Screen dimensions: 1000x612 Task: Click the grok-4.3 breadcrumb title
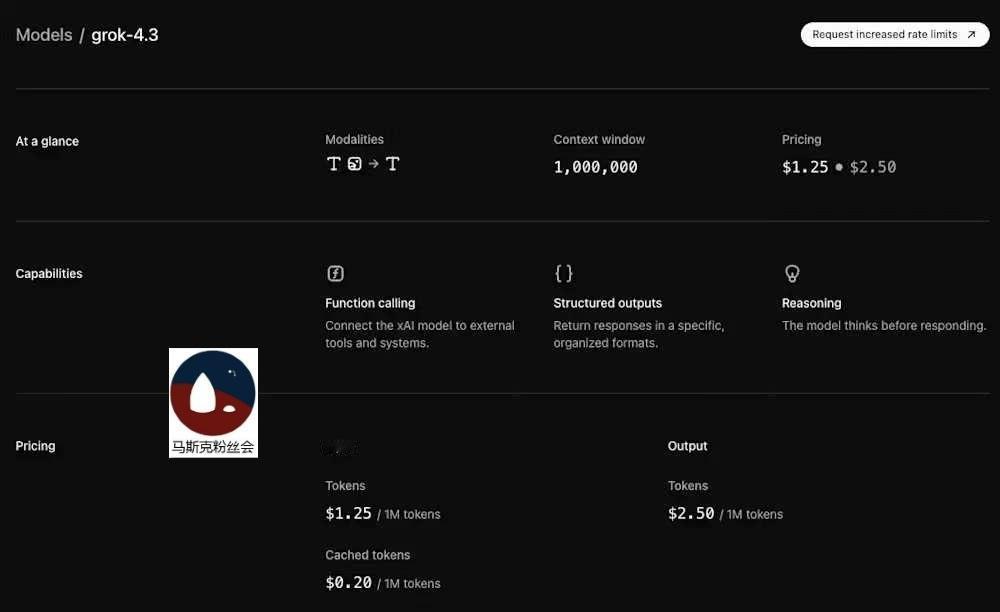124,35
